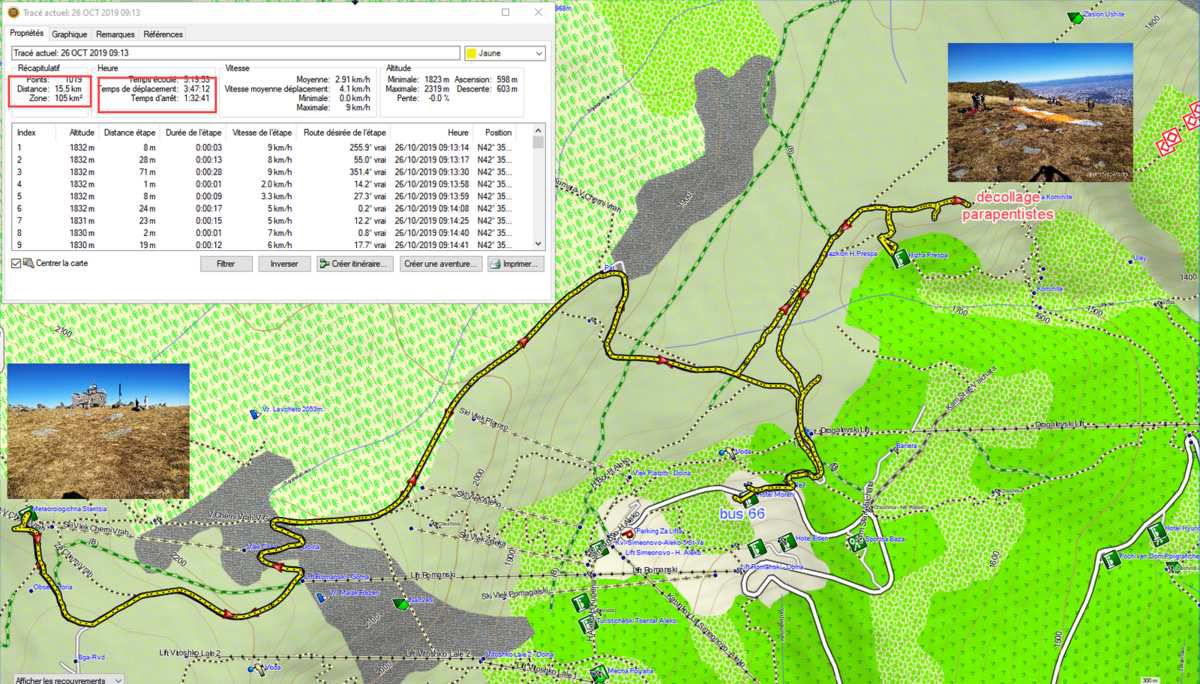Open the Jaune track color dropdown

505,53
